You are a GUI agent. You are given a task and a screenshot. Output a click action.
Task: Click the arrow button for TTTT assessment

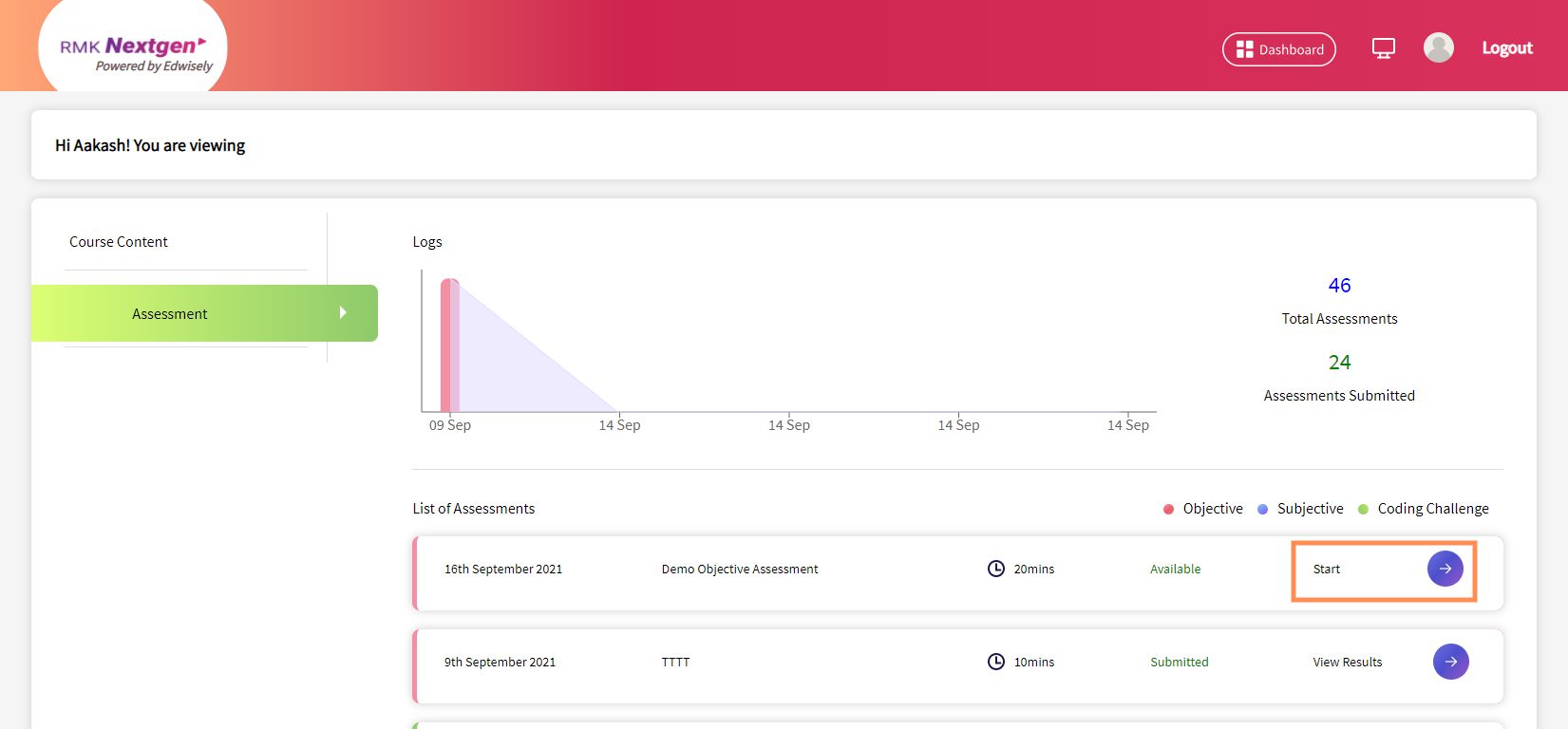1450,662
